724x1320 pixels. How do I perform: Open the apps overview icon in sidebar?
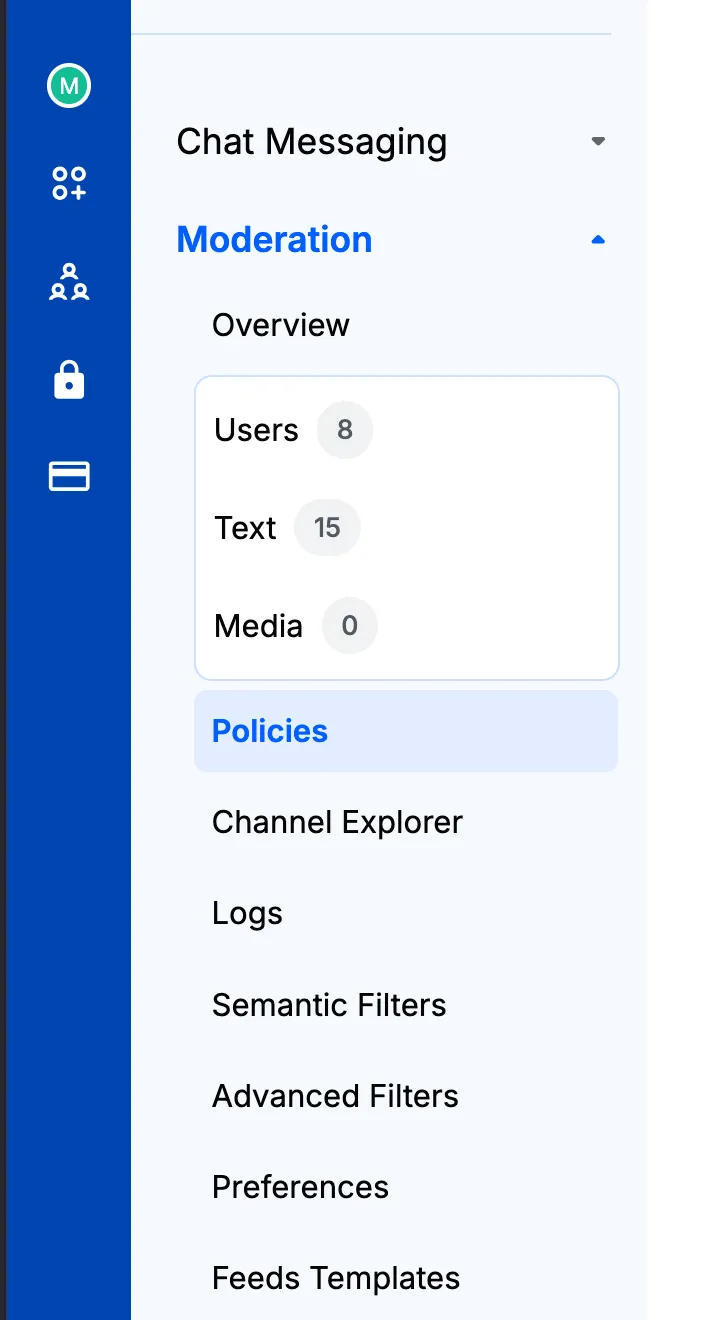click(68, 184)
